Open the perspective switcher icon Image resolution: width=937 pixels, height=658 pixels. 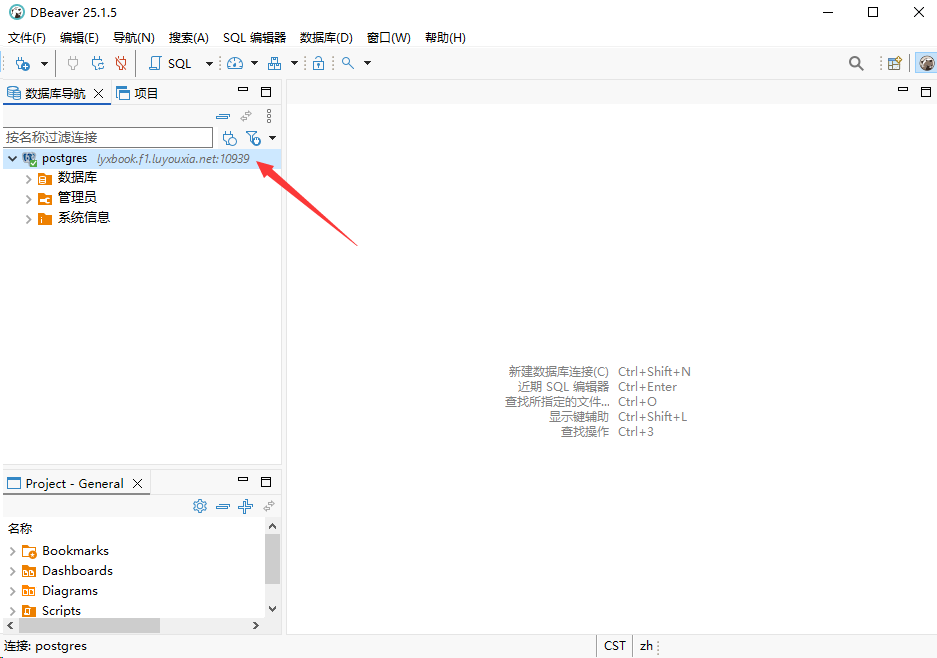click(895, 63)
